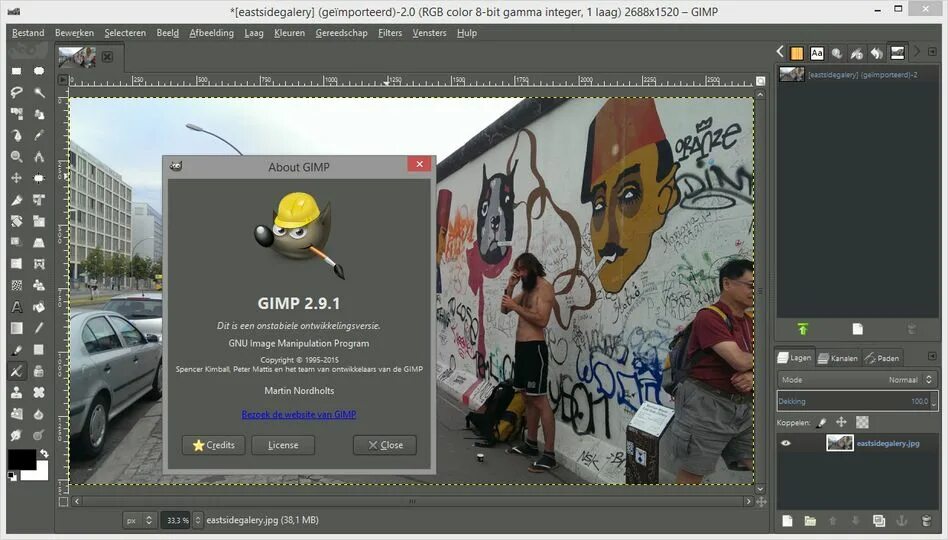Open image menu triangle at ruler corner
948x540 pixels.
[x=63, y=80]
